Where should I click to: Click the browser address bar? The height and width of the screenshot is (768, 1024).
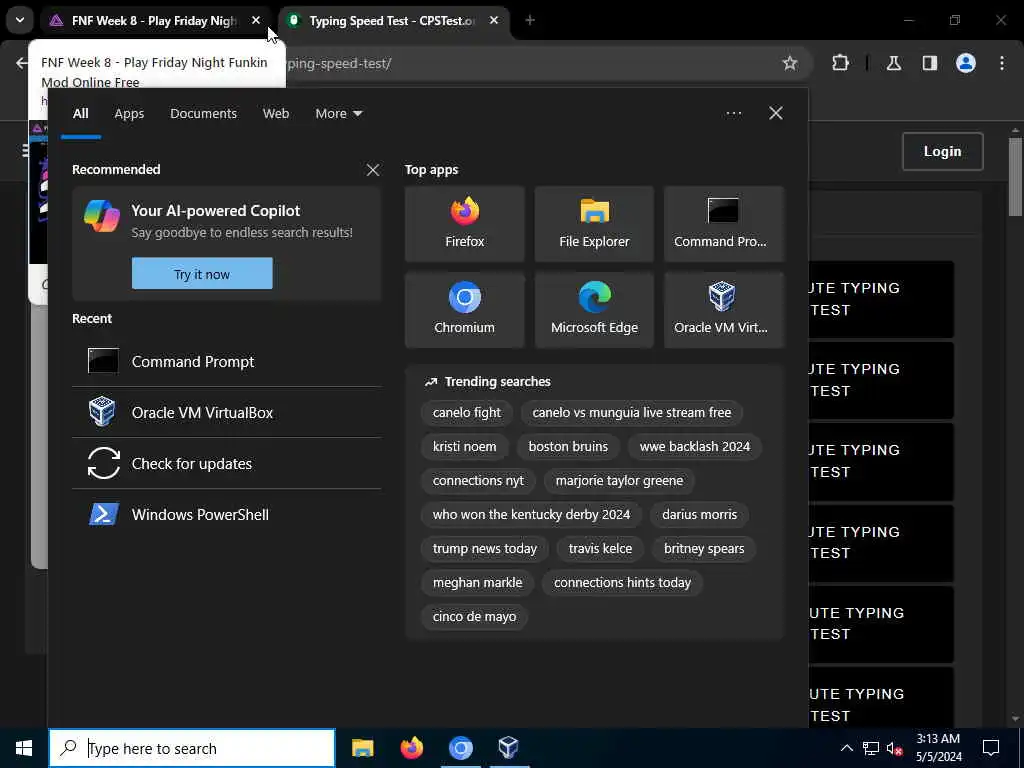click(522, 63)
